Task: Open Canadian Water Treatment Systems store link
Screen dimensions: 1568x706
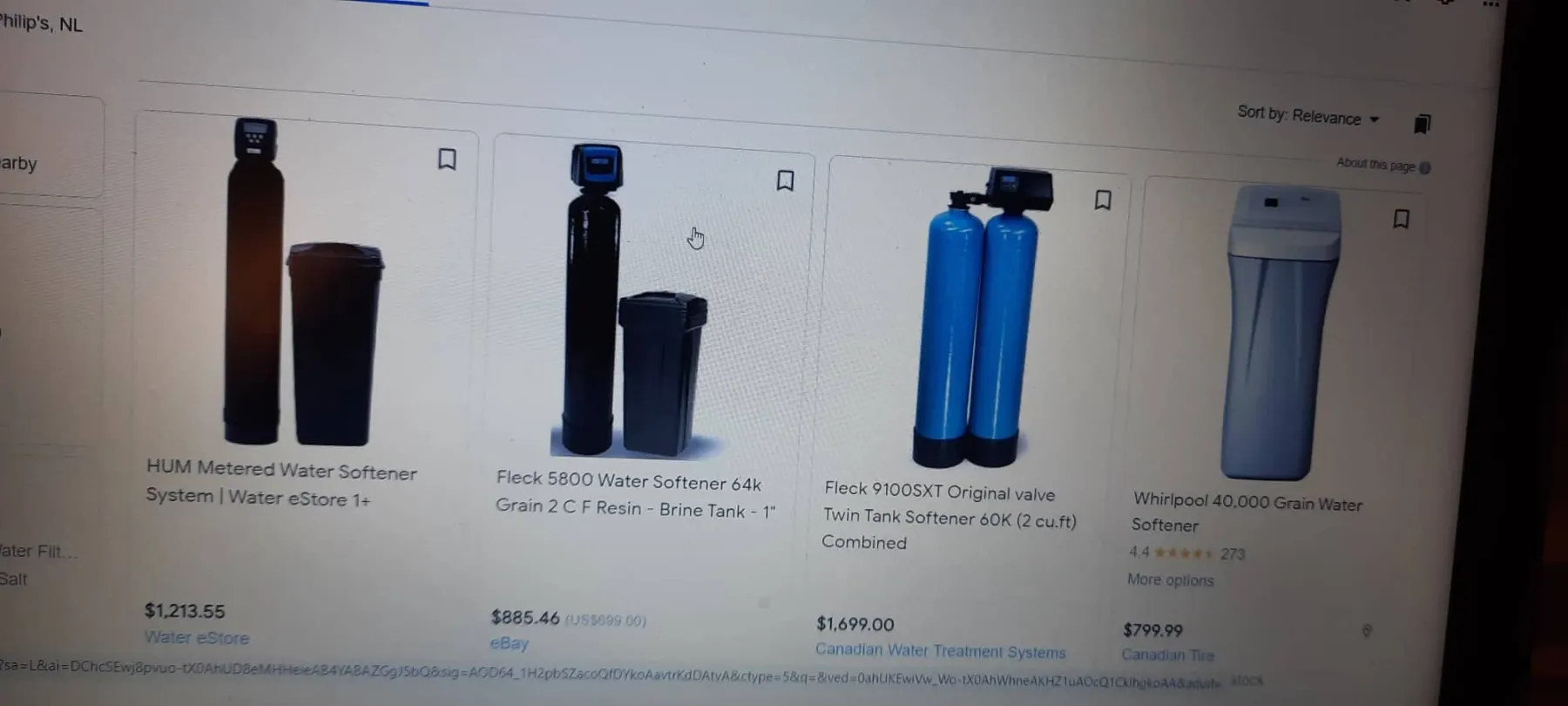Action: click(941, 650)
